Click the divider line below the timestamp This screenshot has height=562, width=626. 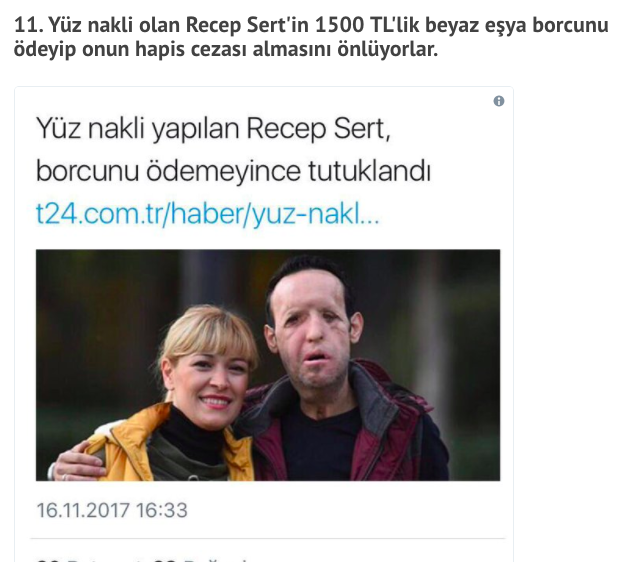[268, 538]
